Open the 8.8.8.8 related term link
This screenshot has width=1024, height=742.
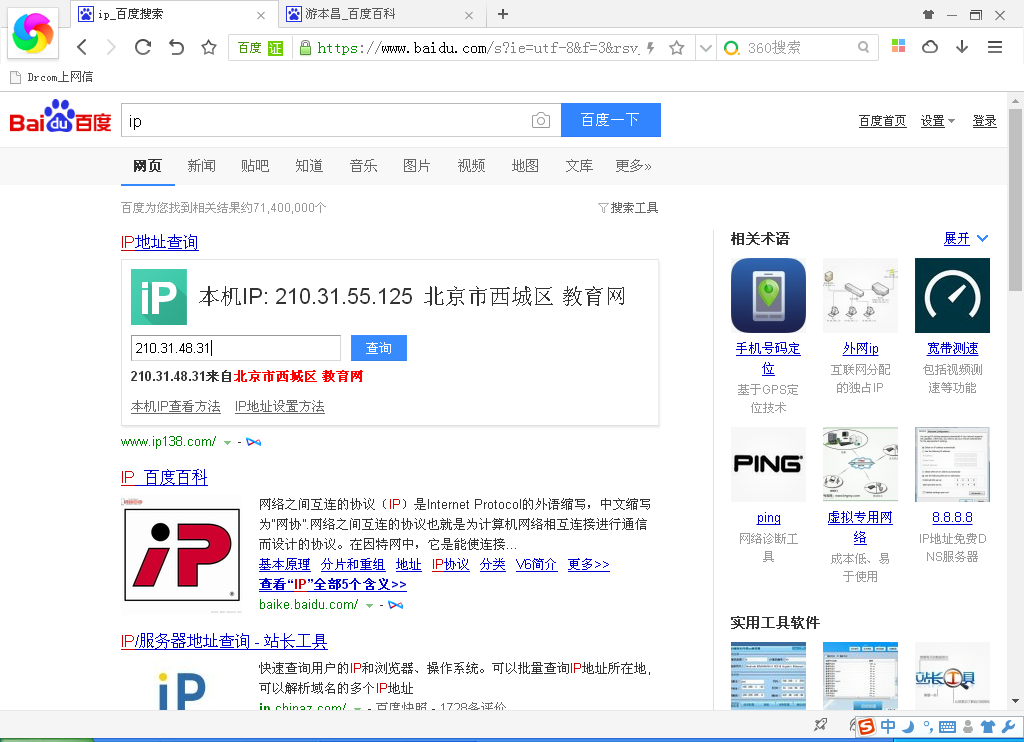click(952, 518)
